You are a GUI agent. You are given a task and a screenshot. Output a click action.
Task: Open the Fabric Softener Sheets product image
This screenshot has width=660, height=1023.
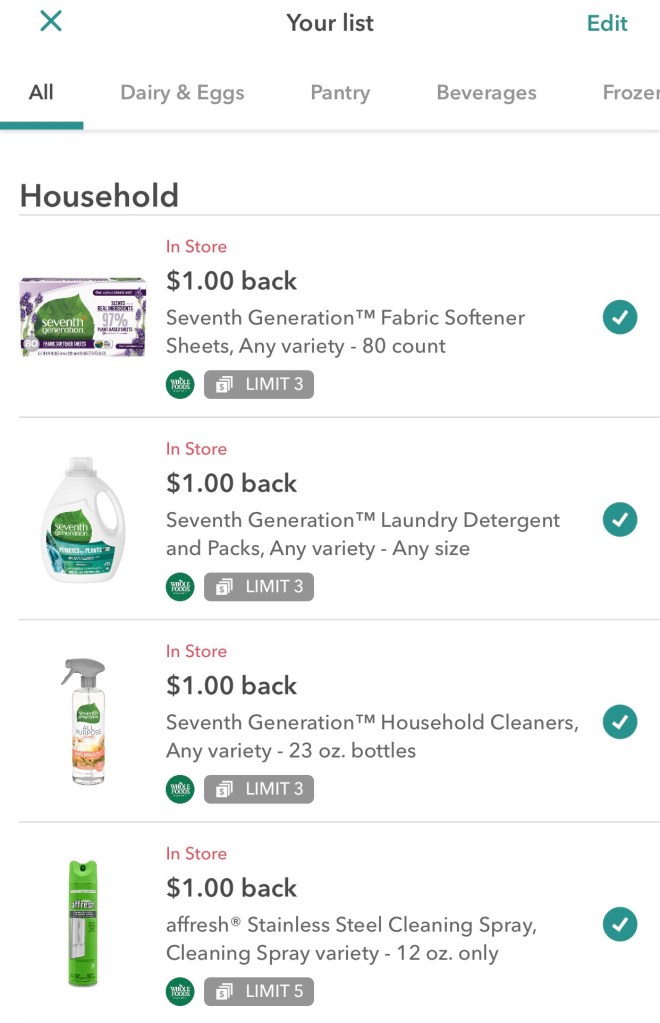[83, 317]
